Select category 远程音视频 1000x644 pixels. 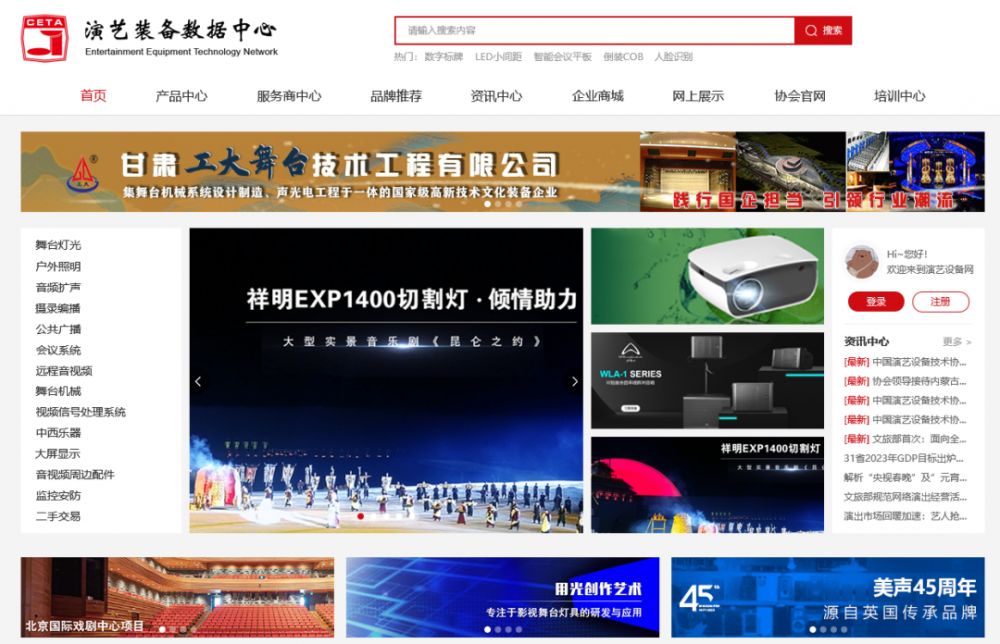[64, 370]
